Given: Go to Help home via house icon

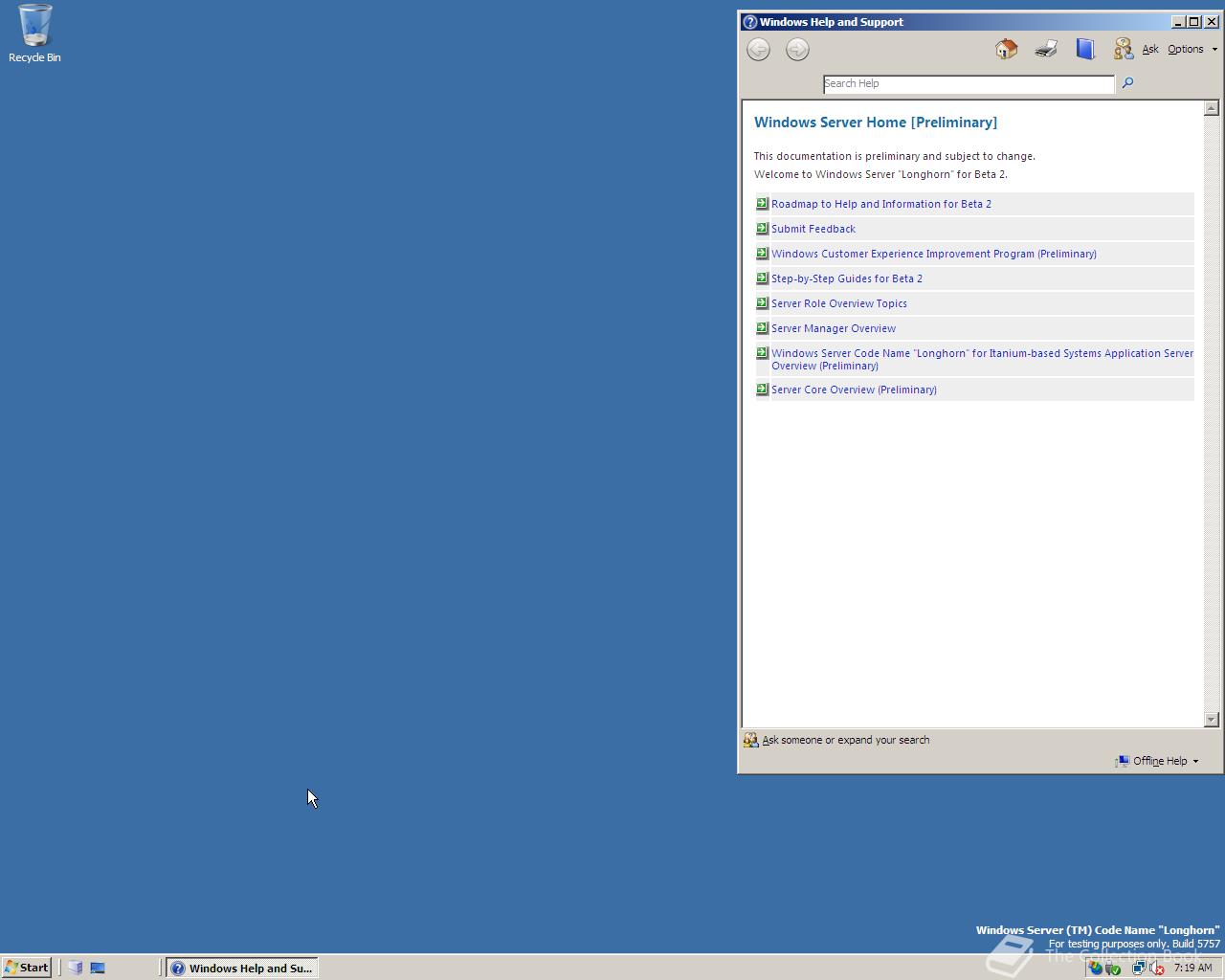Looking at the screenshot, I should coord(1006,49).
